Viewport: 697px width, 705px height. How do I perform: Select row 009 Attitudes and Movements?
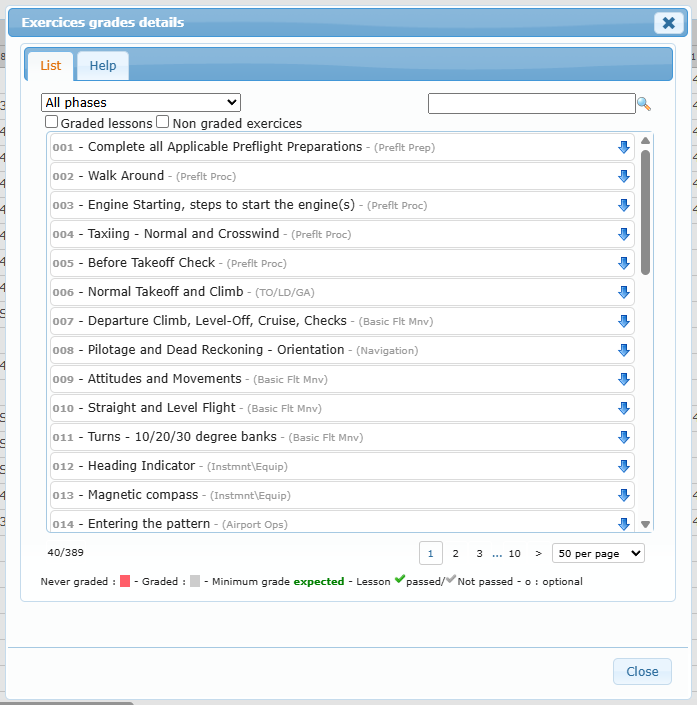342,379
